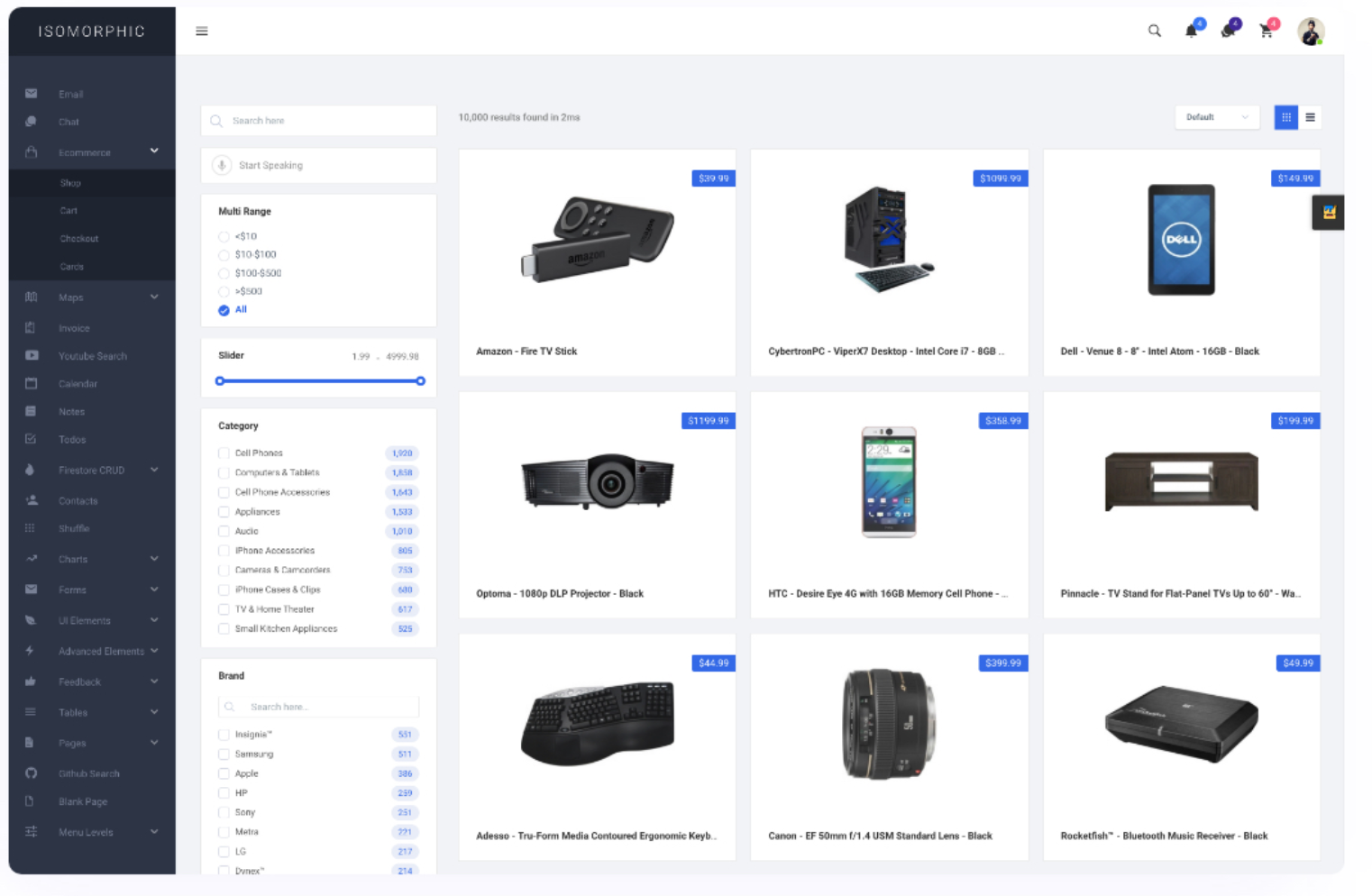The width and height of the screenshot is (1372, 896).
Task: Click the microphone Start Speaking icon
Action: pyautogui.click(x=222, y=166)
